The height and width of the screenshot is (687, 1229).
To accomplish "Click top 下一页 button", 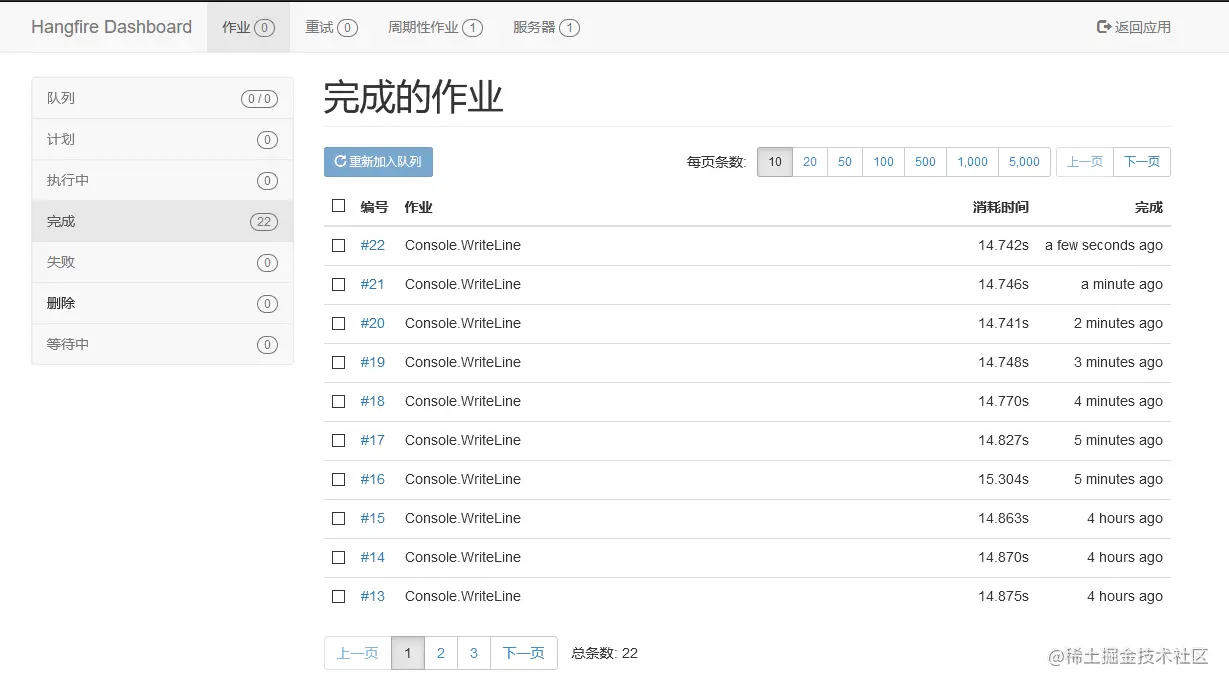I will [1142, 162].
